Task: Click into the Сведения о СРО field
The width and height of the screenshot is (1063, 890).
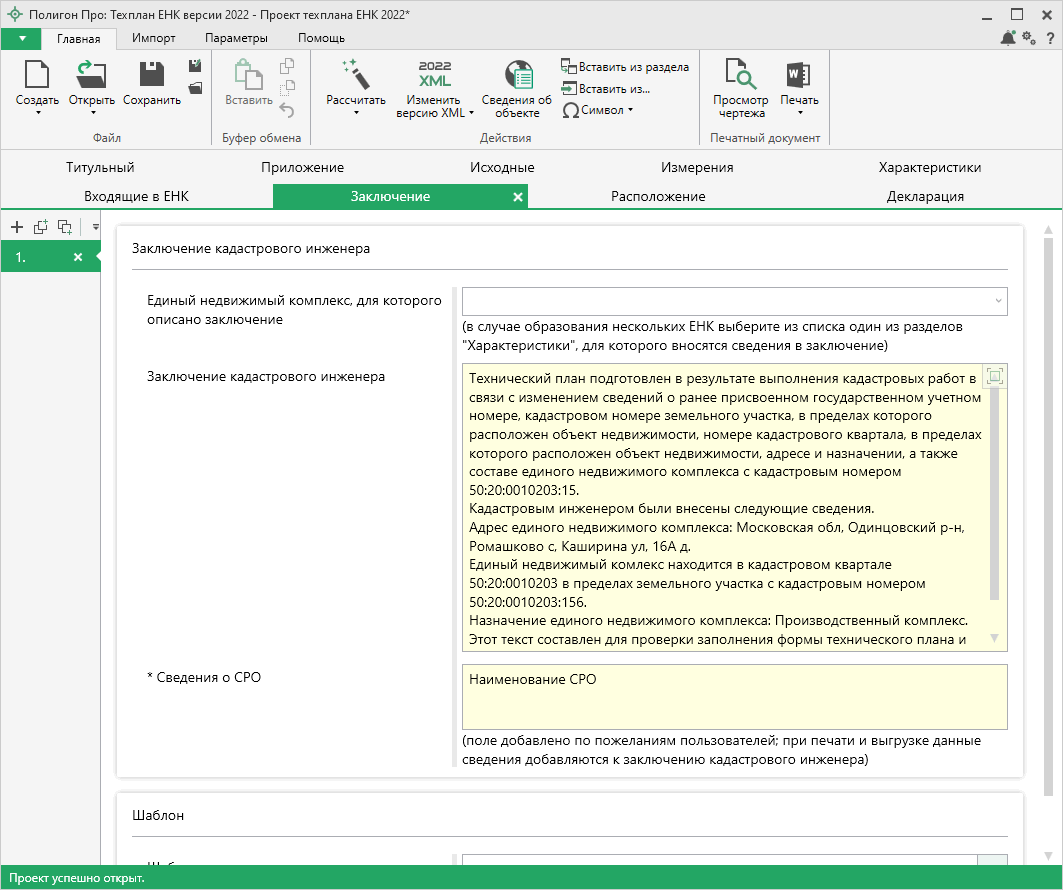Action: click(x=734, y=697)
